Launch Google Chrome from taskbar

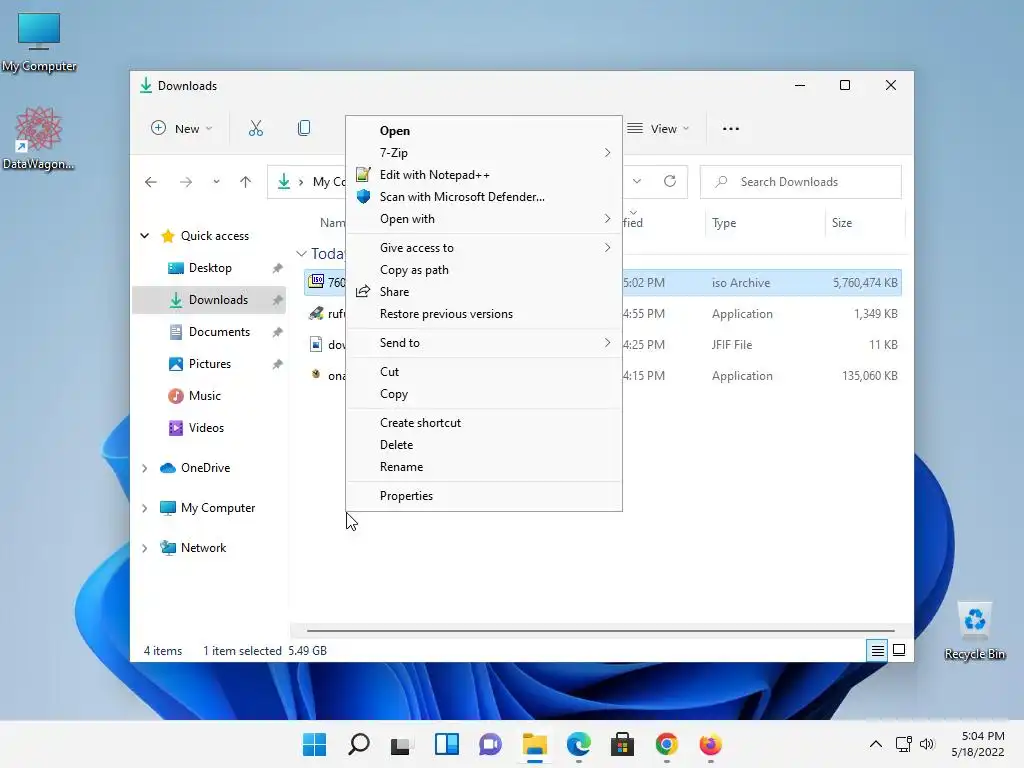(x=667, y=744)
